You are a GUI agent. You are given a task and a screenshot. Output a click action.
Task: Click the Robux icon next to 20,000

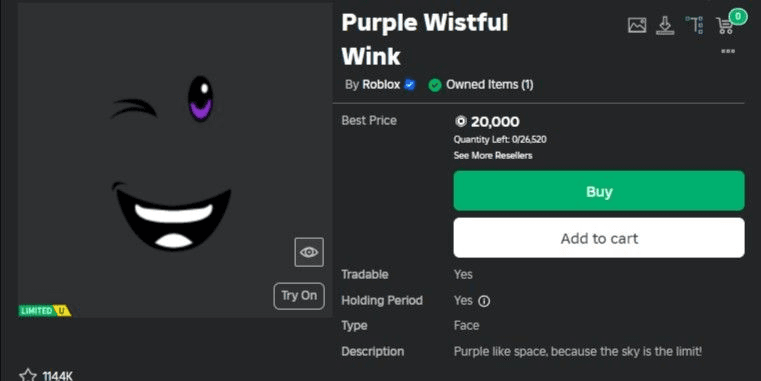tap(461, 121)
